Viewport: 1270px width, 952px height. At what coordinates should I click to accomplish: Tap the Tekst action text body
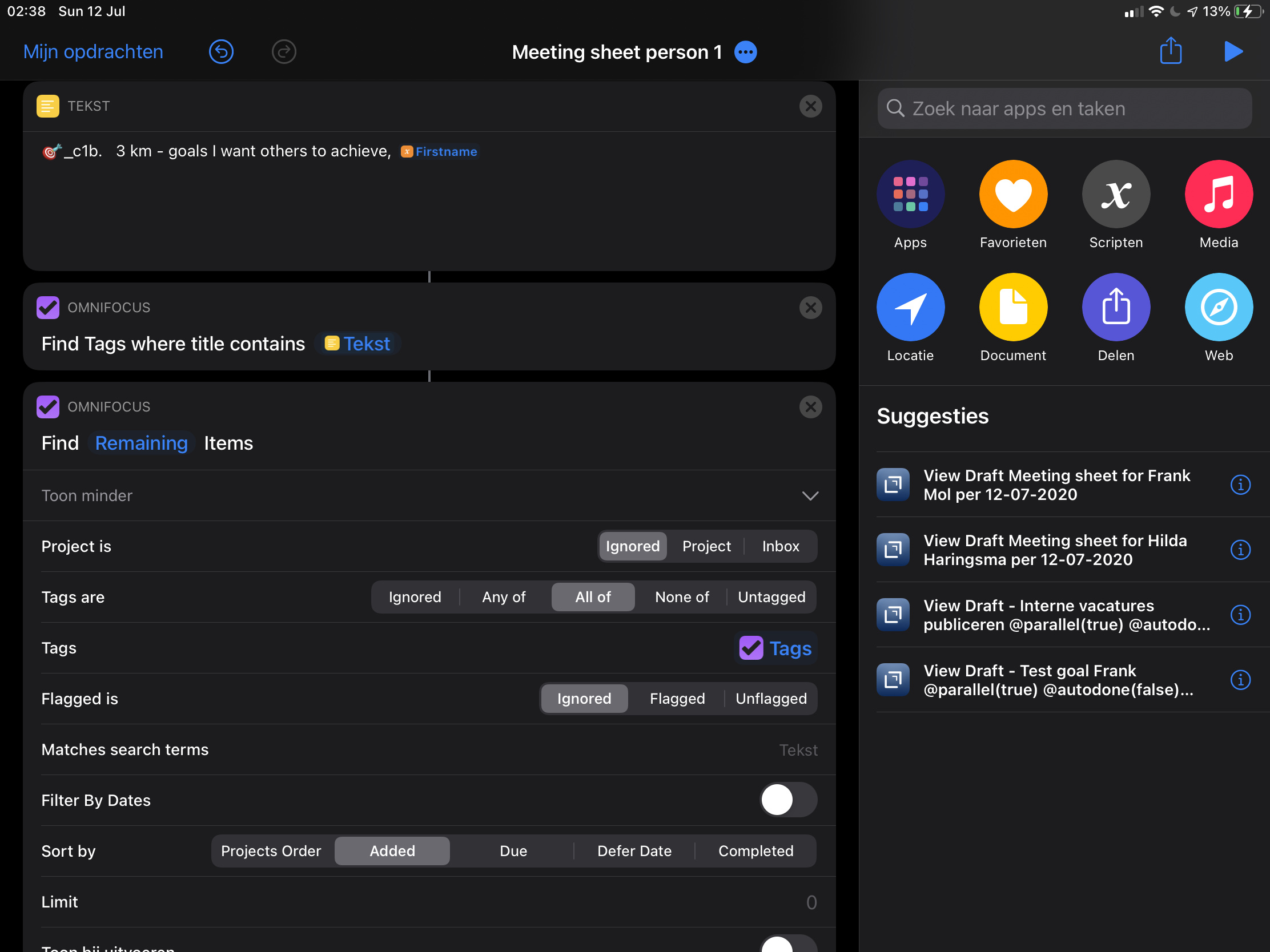click(429, 201)
